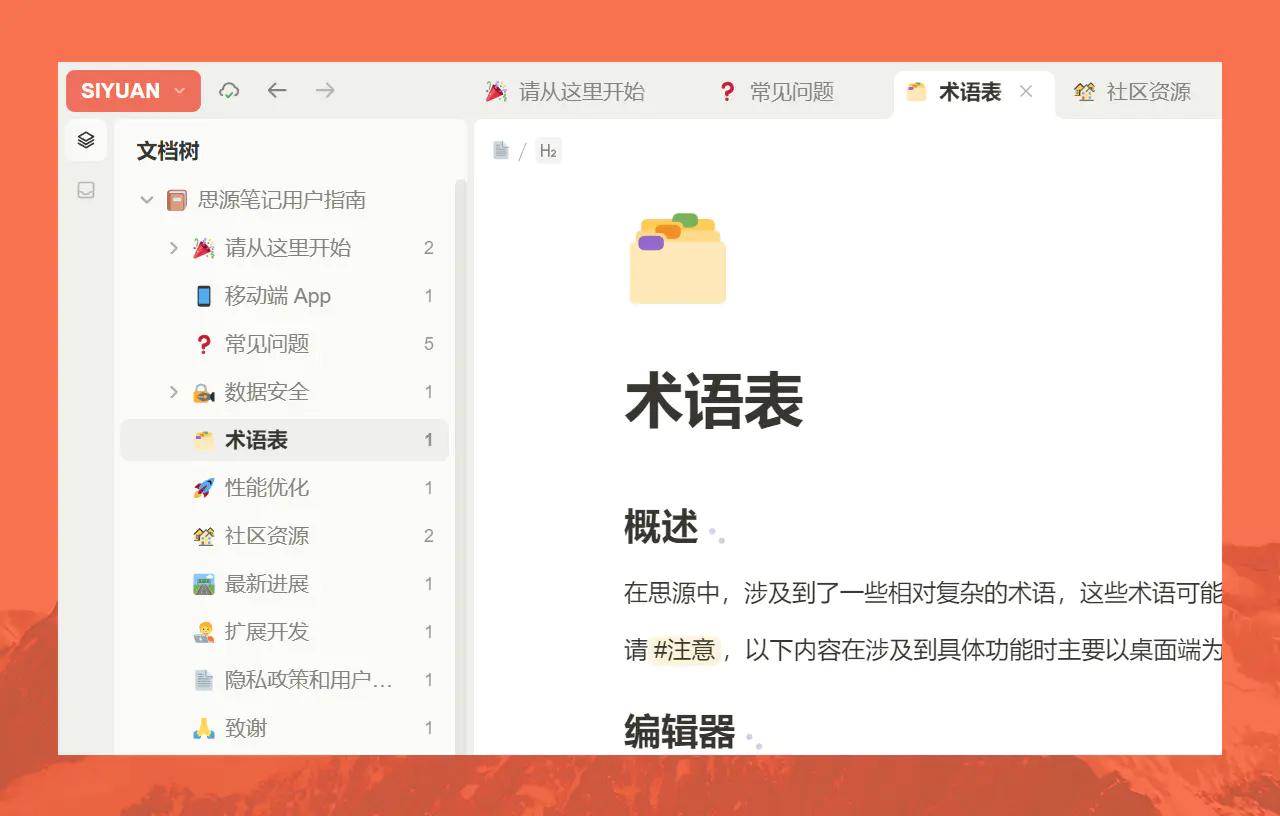The width and height of the screenshot is (1280, 816).
Task: Click the question mark icon beside 常见问题 in tree
Action: pyautogui.click(x=204, y=344)
